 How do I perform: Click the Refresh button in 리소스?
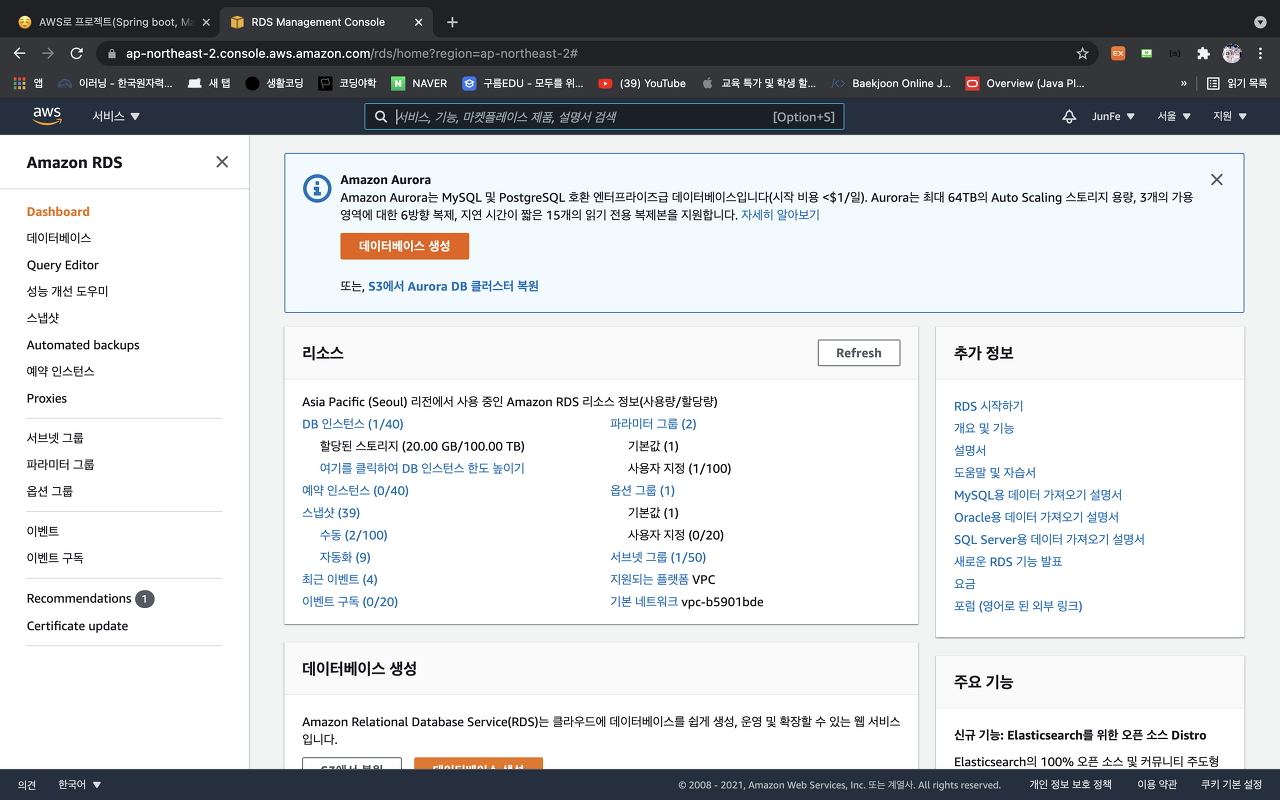coord(859,353)
